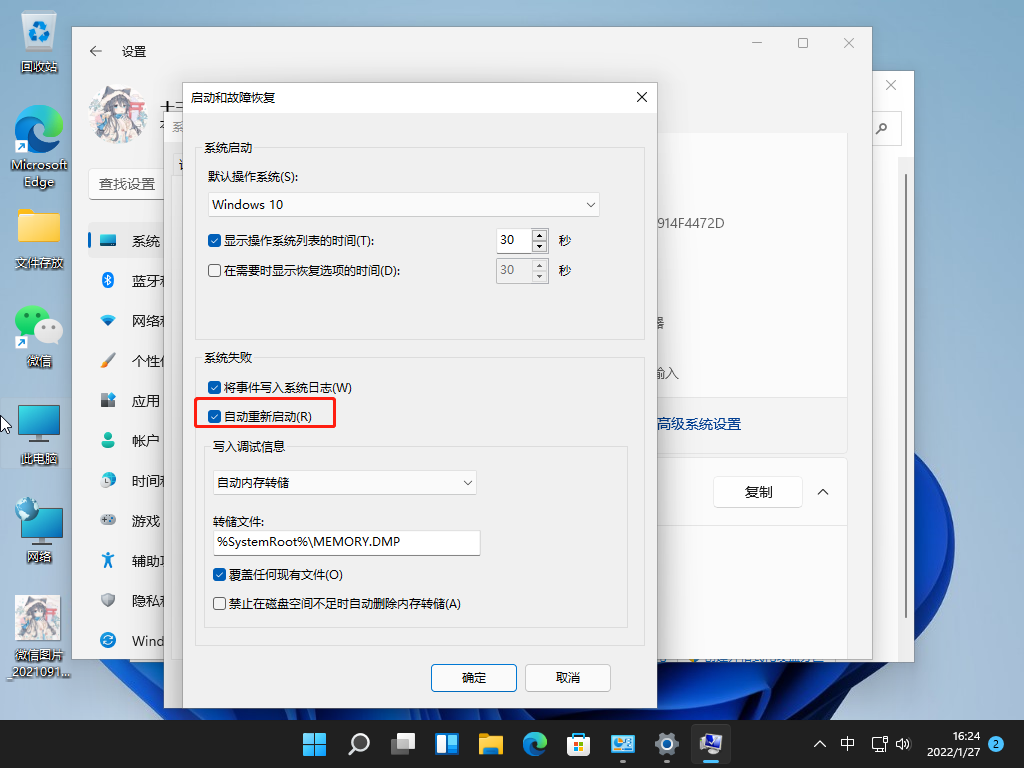
Task: Collapse the chevron next to 复制 button
Action: (x=823, y=492)
